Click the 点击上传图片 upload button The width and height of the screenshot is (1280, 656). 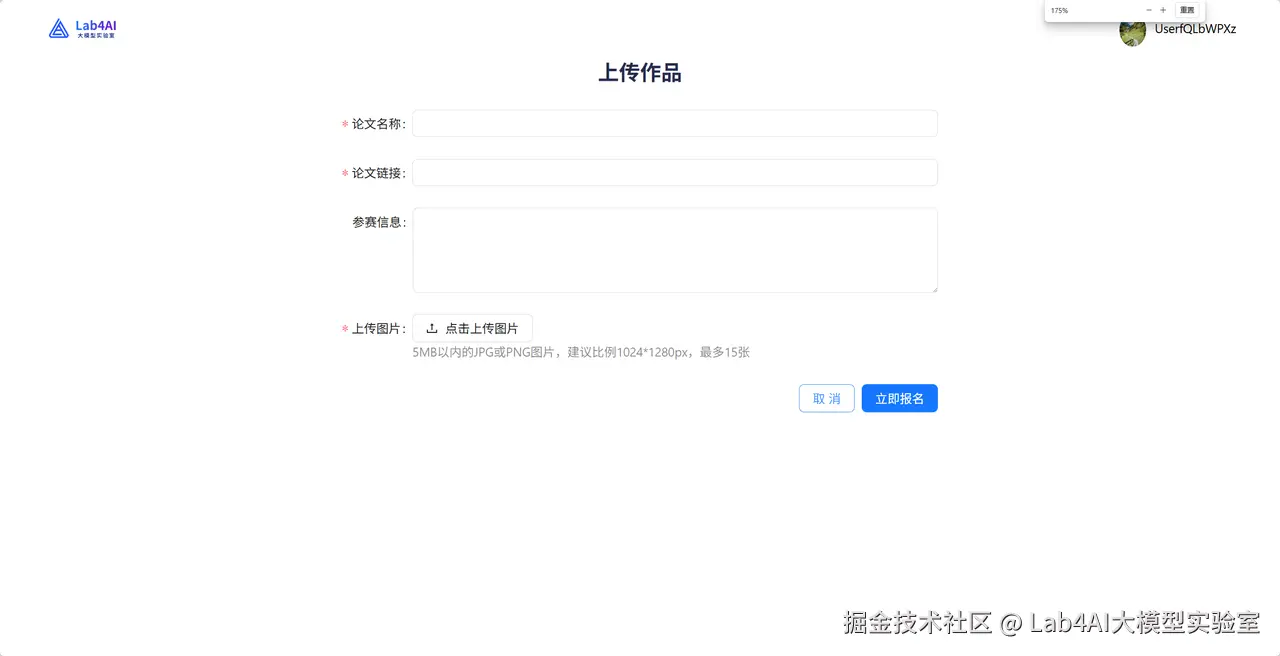(x=472, y=328)
